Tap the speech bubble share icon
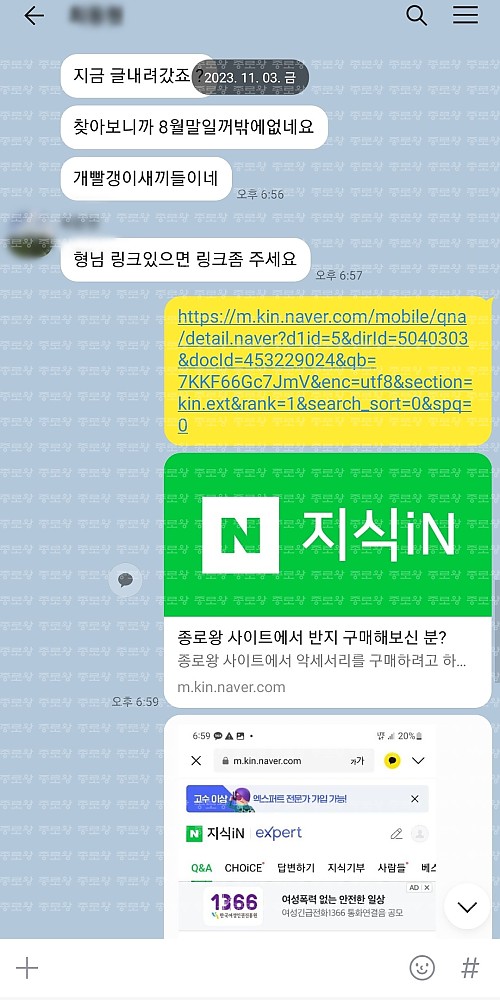This screenshot has height=1000, width=500. pos(125,580)
